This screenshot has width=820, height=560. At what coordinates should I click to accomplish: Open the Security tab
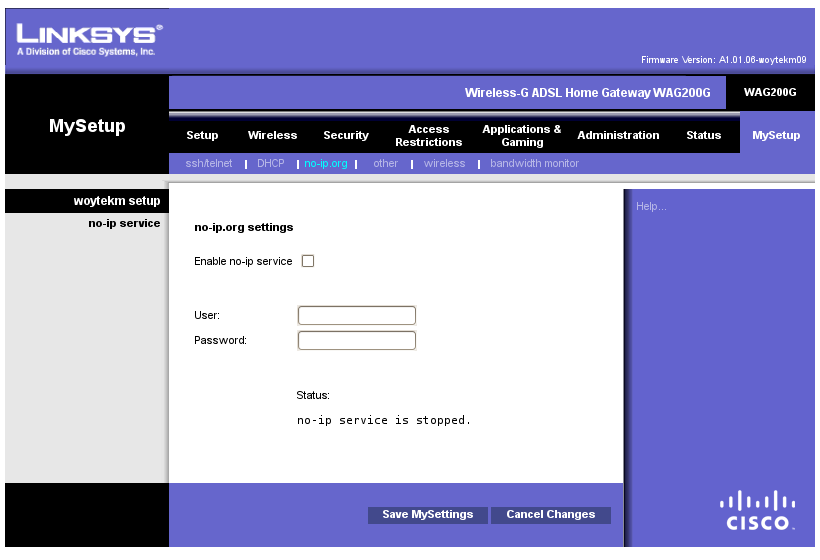[346, 136]
